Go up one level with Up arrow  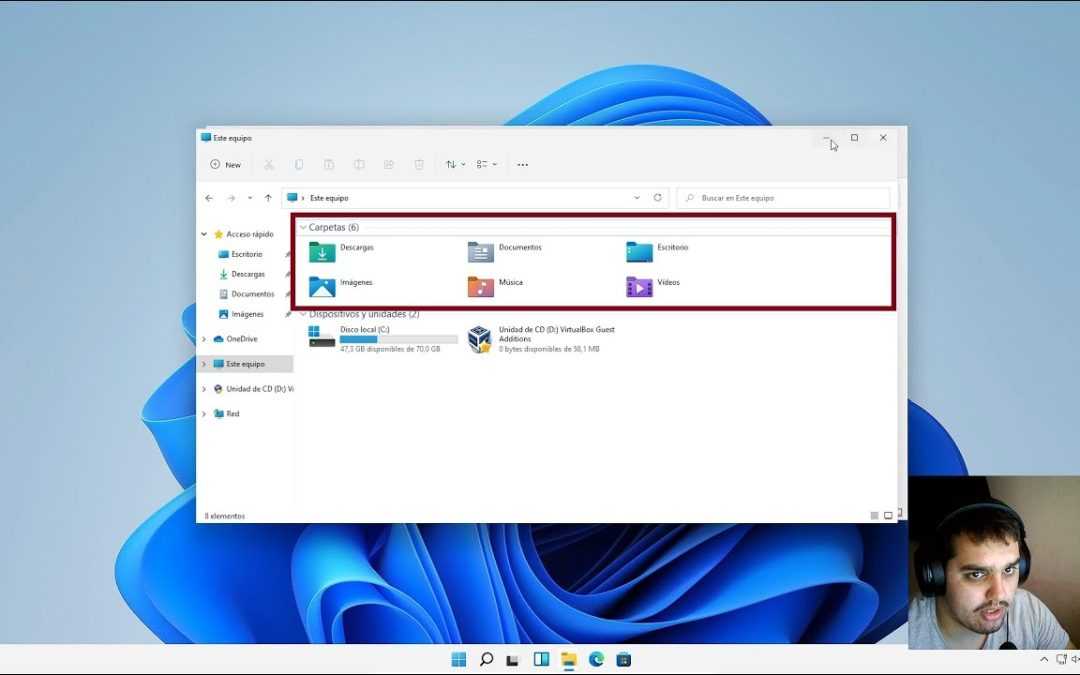(x=268, y=198)
